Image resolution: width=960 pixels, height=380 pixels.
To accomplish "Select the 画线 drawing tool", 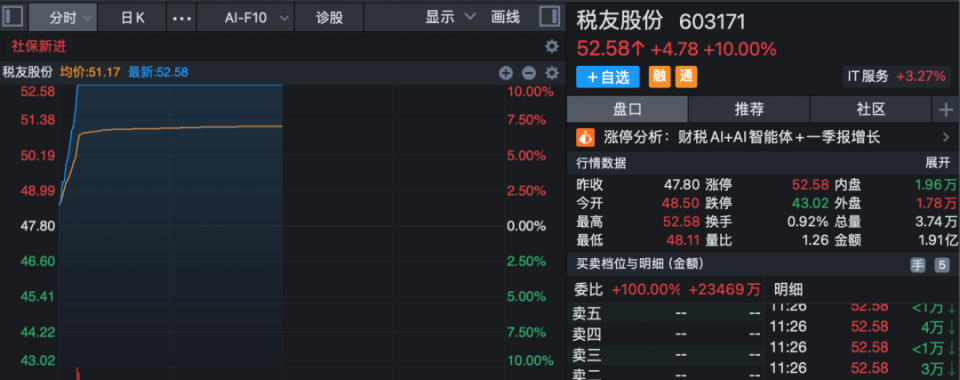I will [x=505, y=17].
